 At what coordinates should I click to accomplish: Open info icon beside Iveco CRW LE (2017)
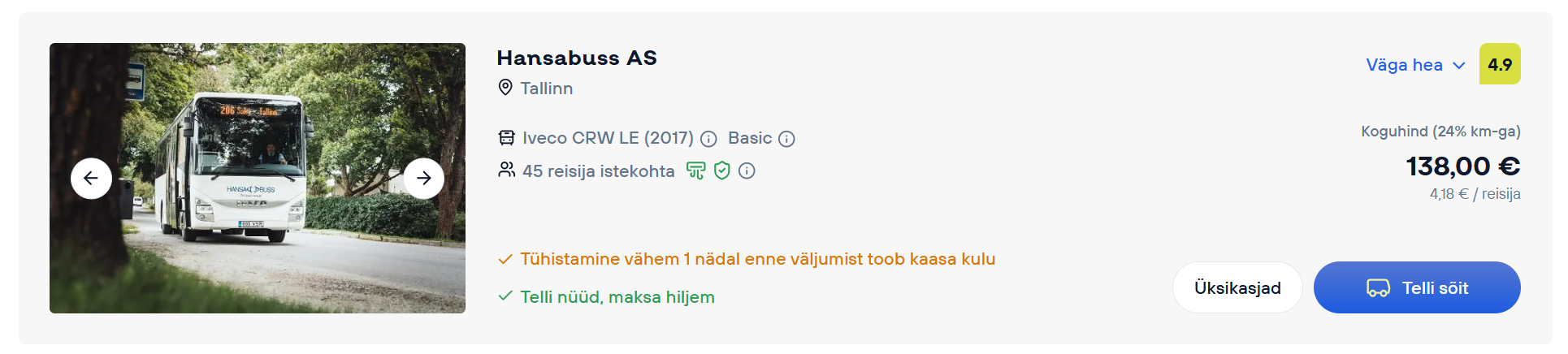[708, 139]
